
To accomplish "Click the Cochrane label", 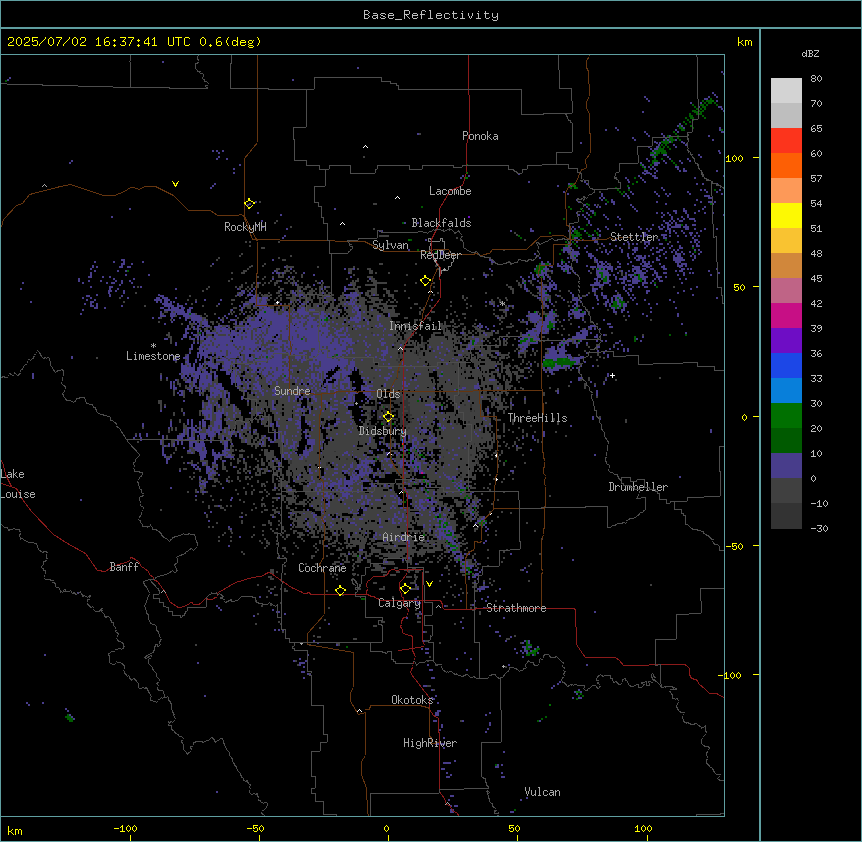I will (322, 568).
